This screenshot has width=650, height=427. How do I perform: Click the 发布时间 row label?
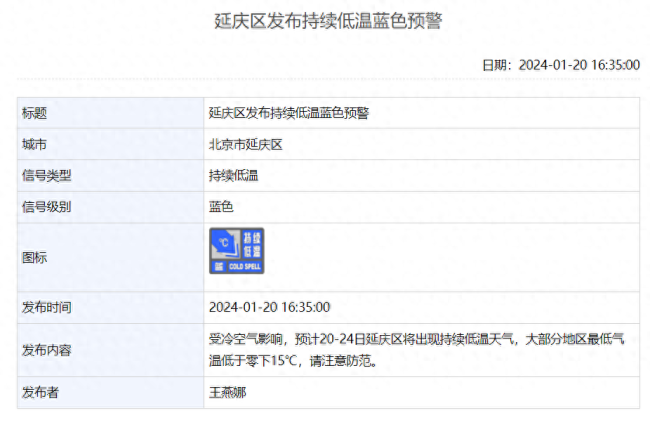47,307
